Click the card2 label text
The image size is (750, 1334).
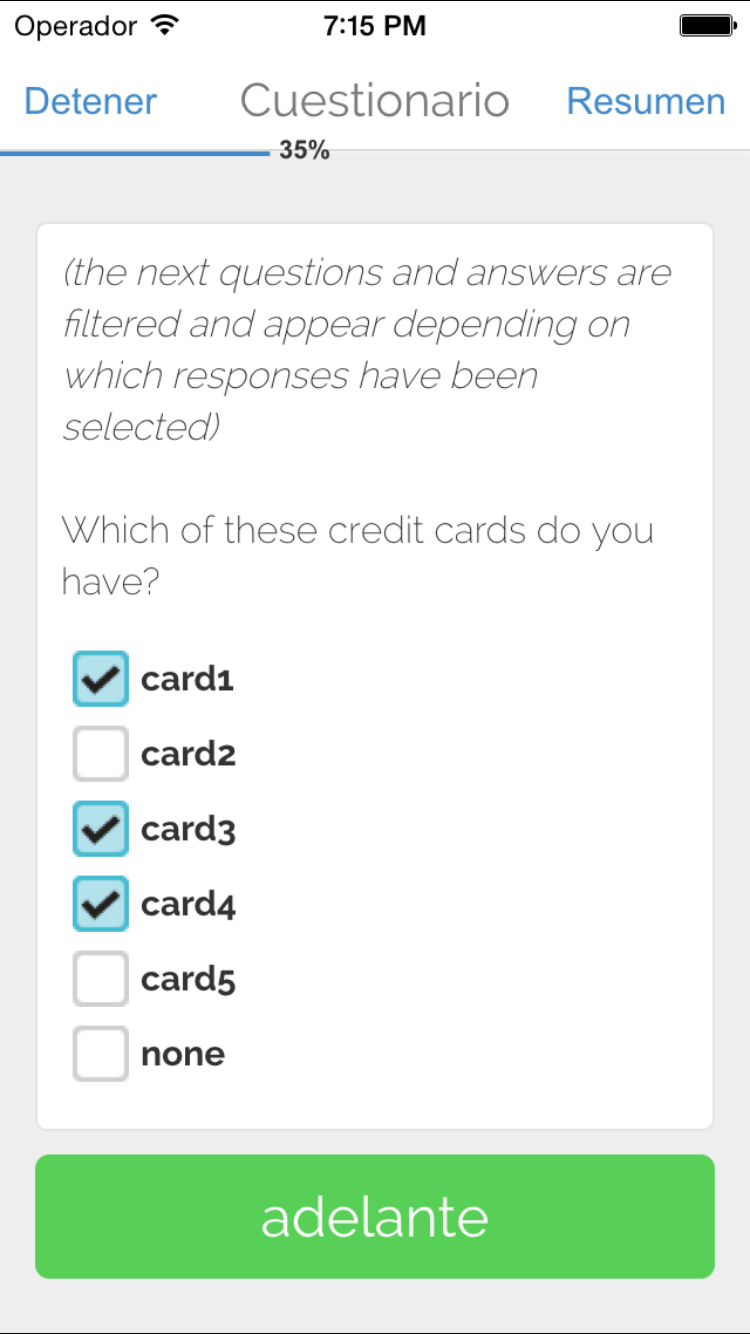click(x=188, y=754)
